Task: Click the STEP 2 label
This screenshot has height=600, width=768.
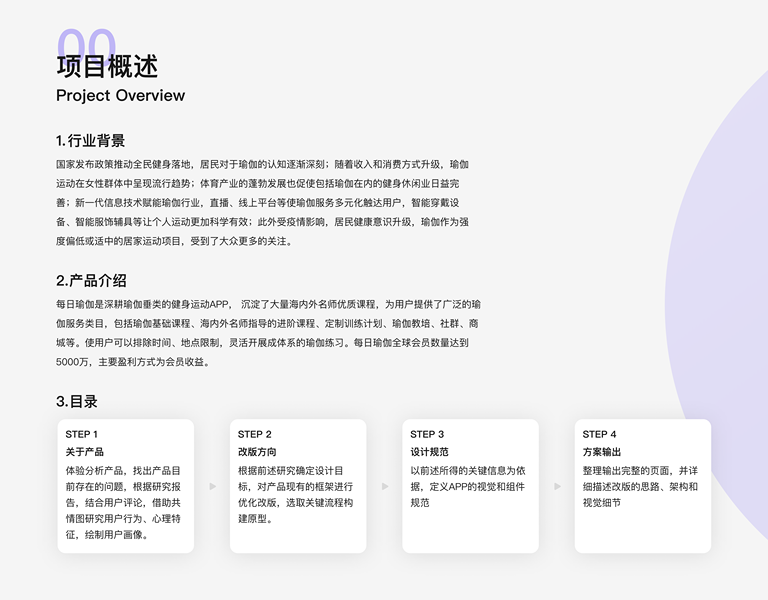Action: (255, 434)
